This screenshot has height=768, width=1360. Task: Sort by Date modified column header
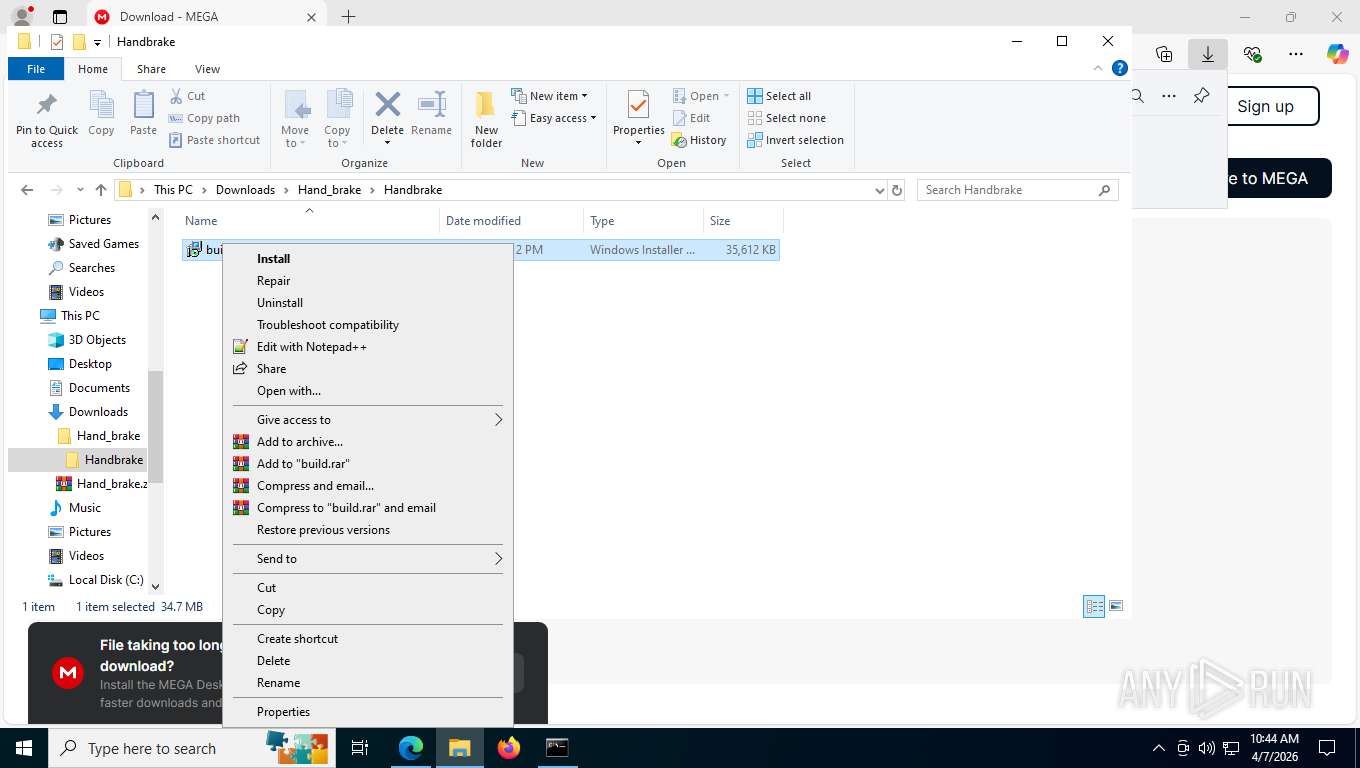tap(511, 221)
